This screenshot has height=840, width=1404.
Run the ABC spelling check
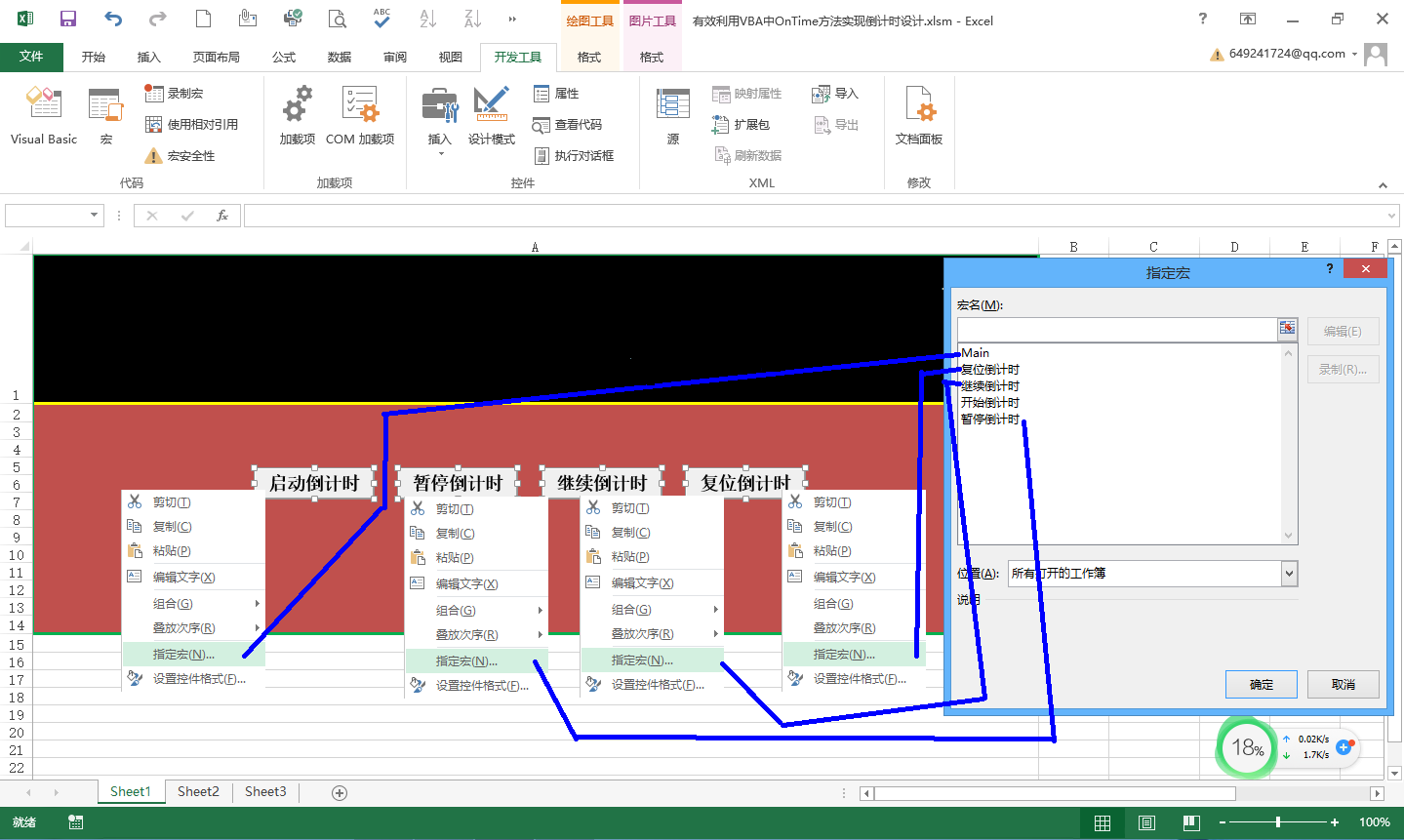pyautogui.click(x=382, y=19)
